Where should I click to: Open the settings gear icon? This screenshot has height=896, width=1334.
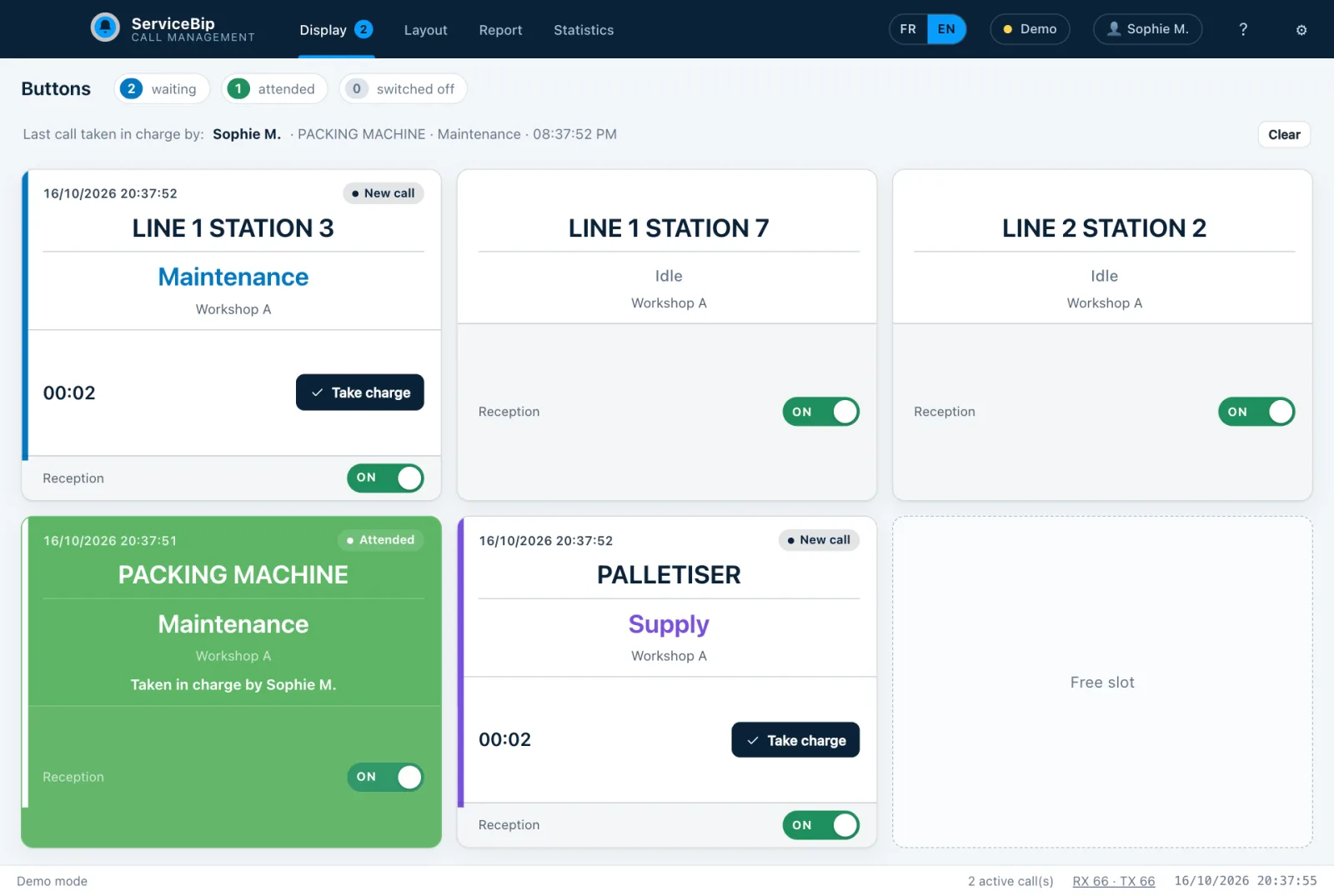tap(1301, 30)
